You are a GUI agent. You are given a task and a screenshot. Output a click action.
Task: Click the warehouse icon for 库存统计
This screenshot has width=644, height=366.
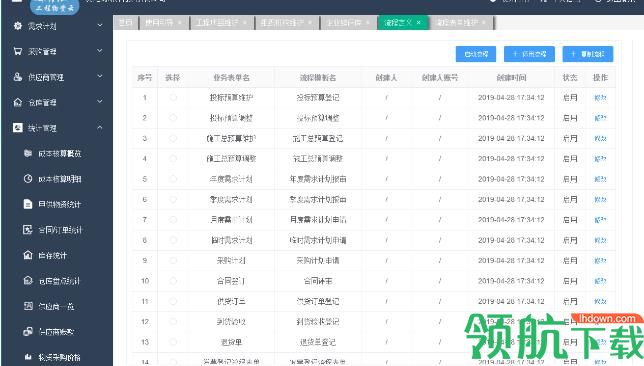pyautogui.click(x=28, y=255)
